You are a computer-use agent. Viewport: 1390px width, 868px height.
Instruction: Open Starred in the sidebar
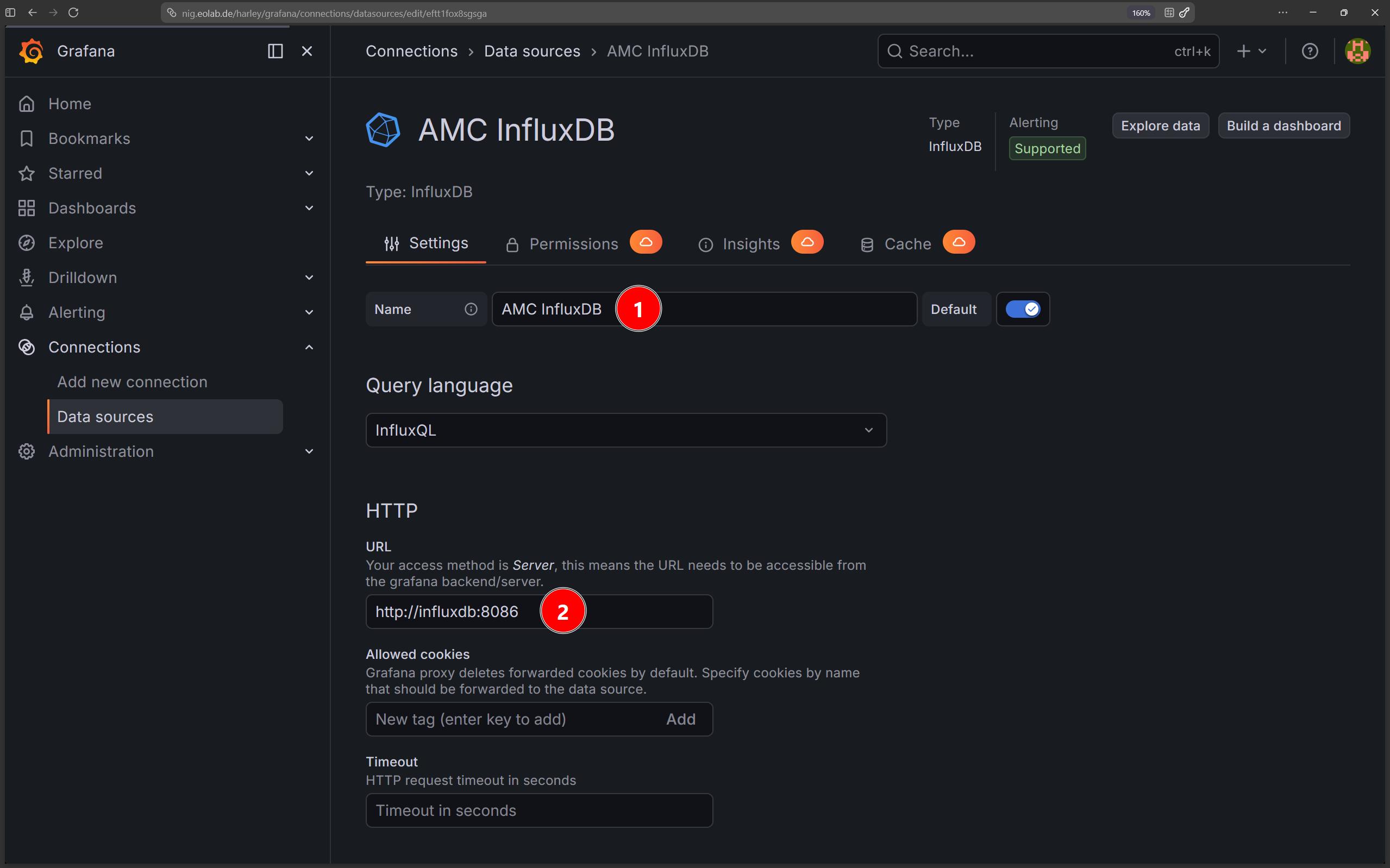[75, 173]
